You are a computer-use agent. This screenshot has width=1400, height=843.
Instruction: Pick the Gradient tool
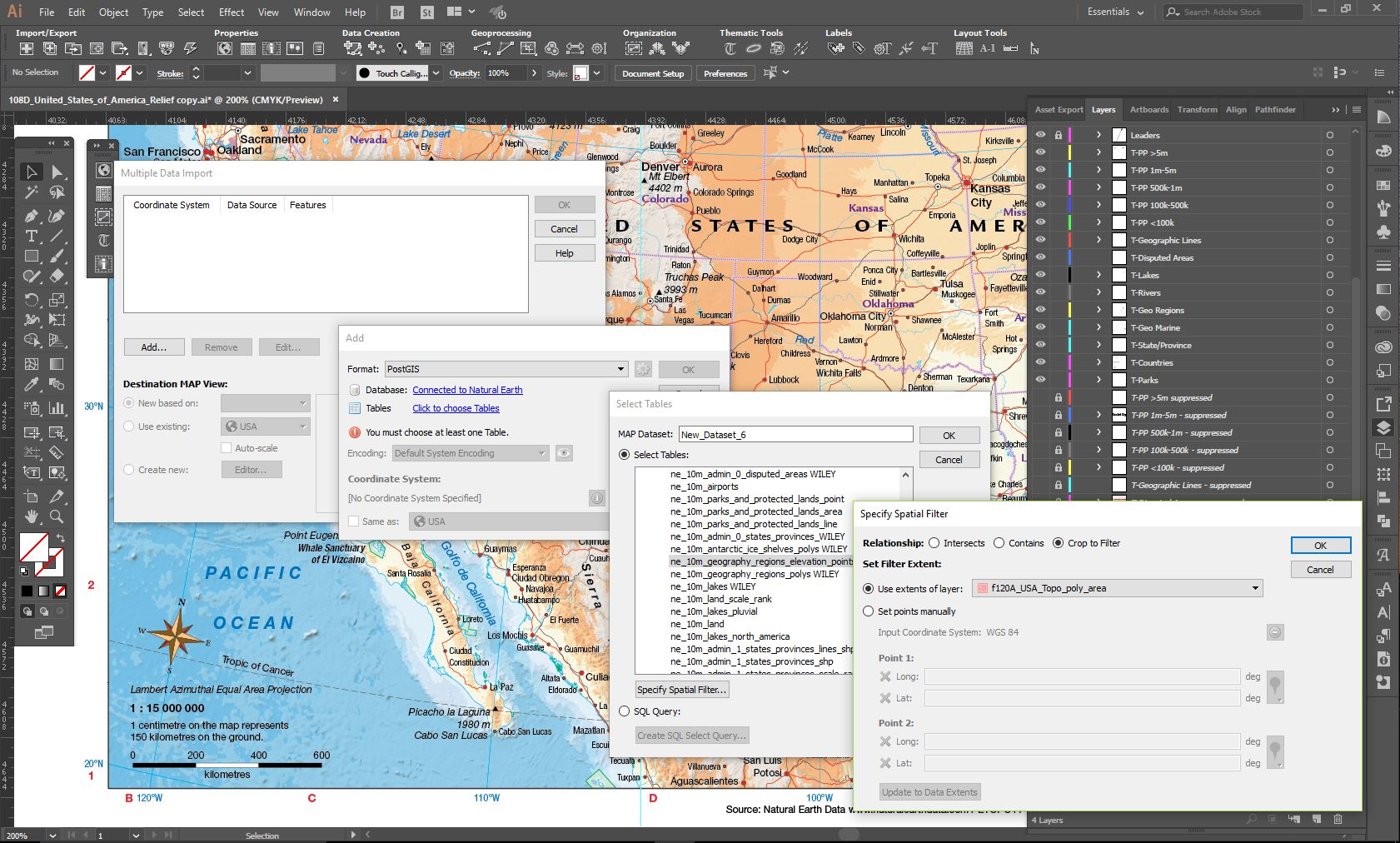(57, 364)
